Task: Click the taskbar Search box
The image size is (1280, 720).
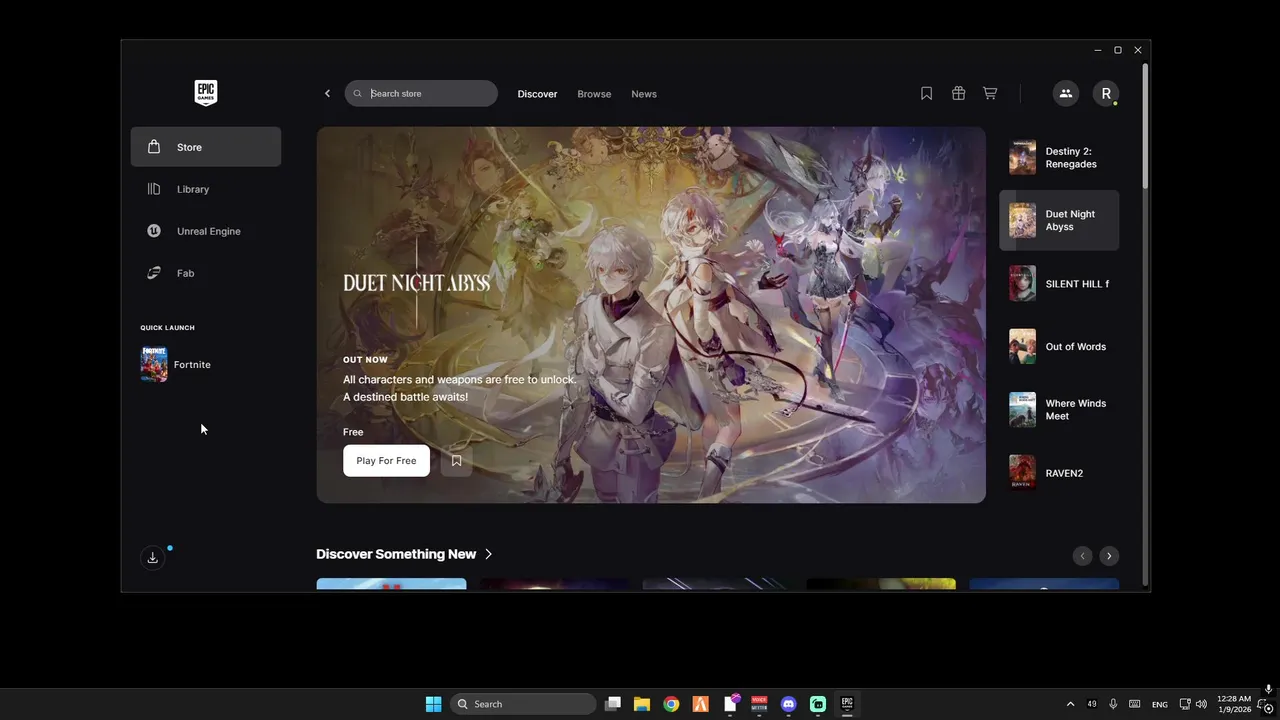Action: (x=523, y=704)
